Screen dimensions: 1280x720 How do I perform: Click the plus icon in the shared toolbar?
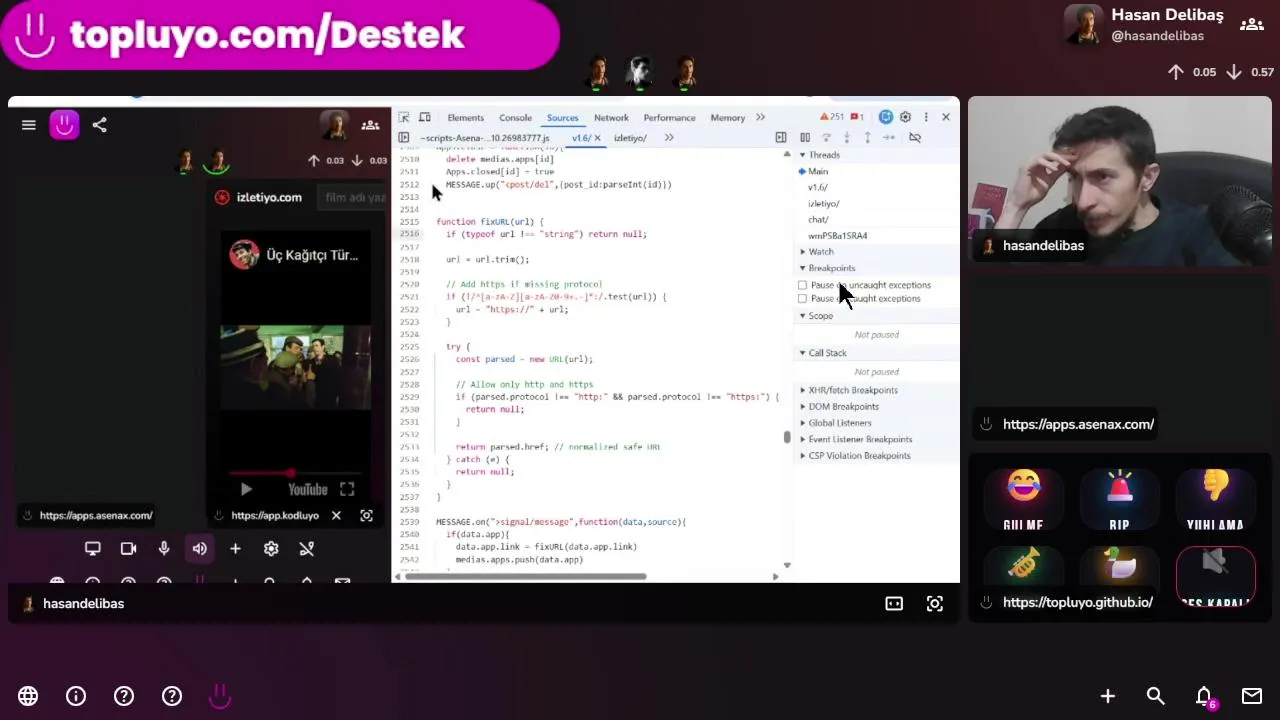(235, 548)
